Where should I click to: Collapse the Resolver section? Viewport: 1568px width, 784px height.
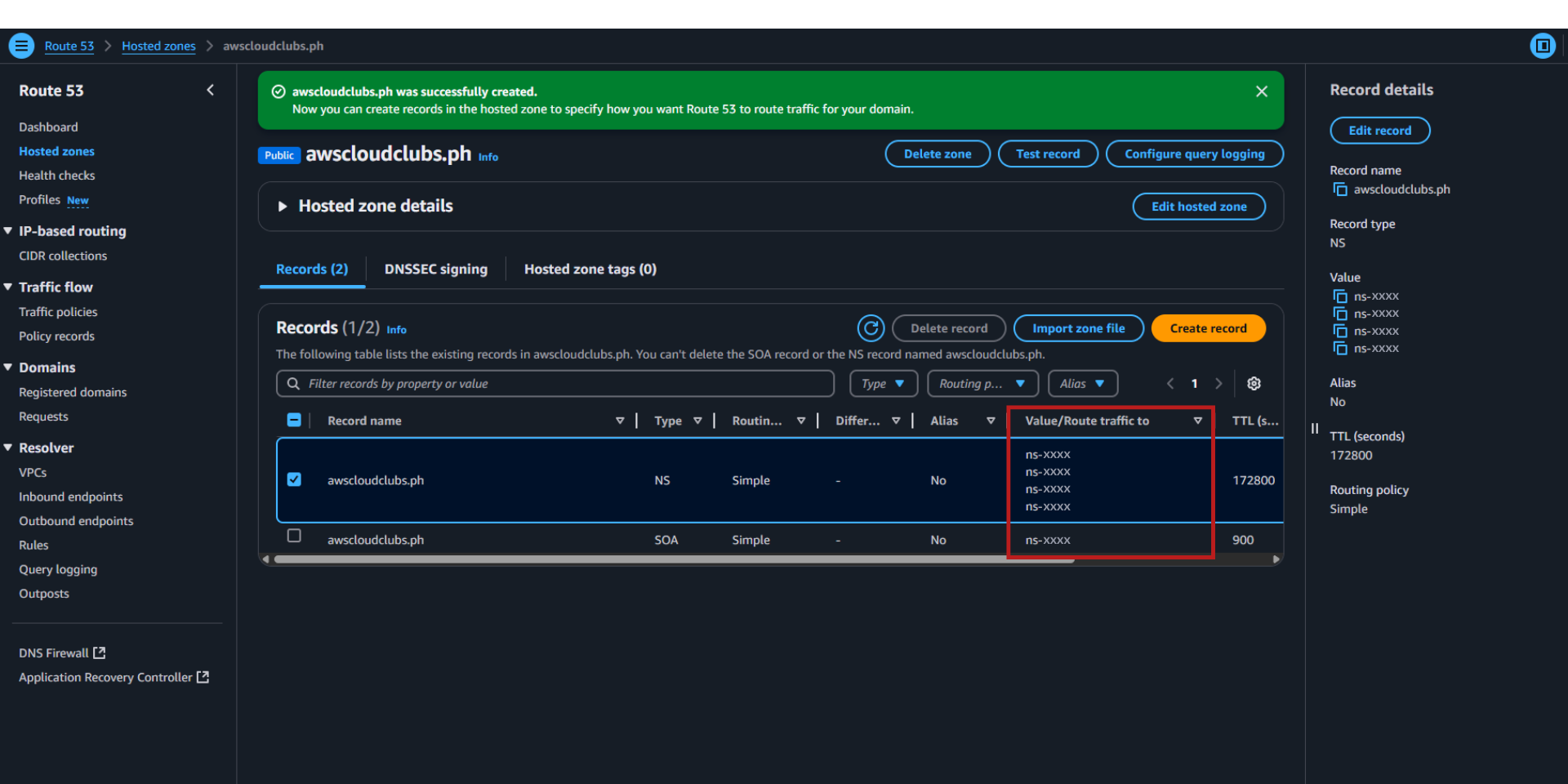point(8,448)
